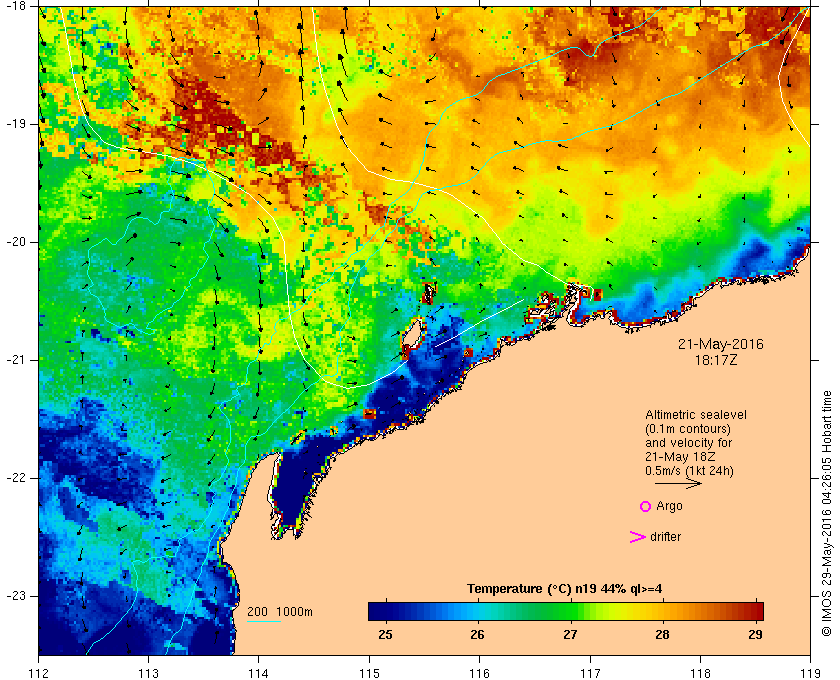
Task: Click the 'Argo' legend label
Action: pos(669,506)
